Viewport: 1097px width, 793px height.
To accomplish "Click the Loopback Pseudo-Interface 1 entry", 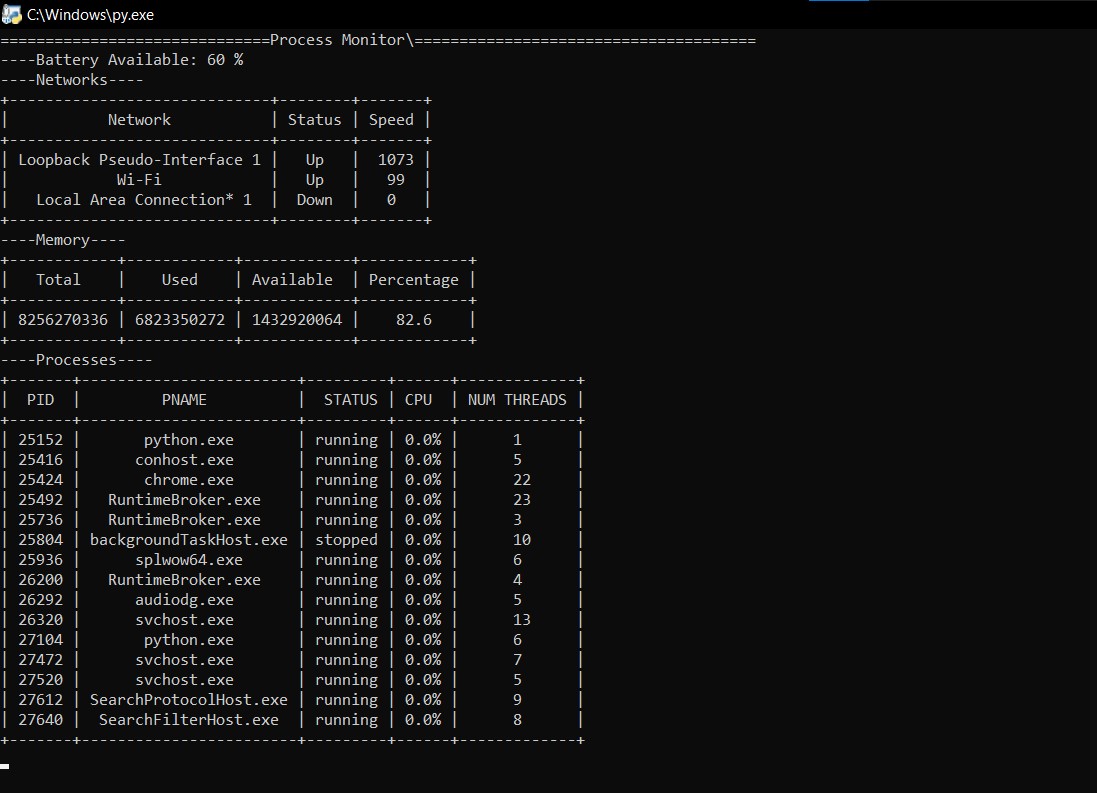I will [139, 159].
